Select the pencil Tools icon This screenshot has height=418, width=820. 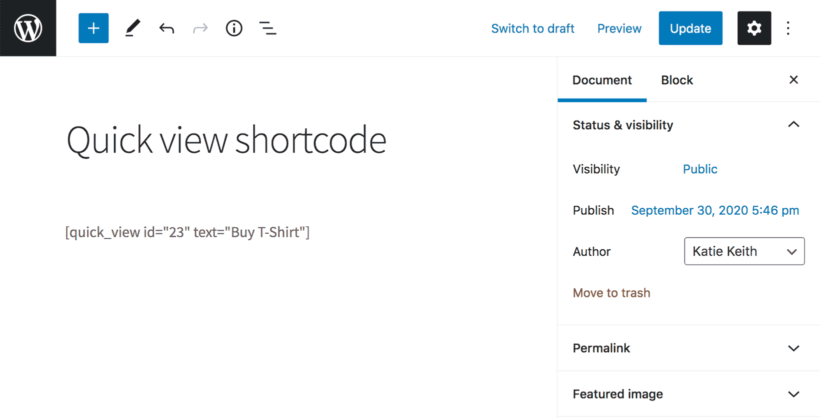click(x=132, y=28)
